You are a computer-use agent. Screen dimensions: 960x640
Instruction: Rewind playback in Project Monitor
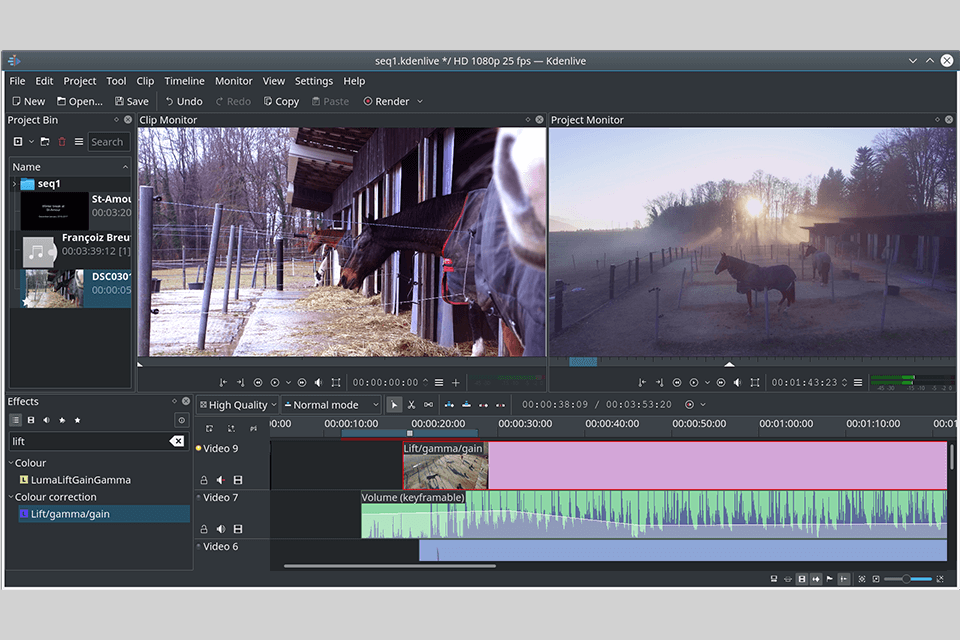[x=677, y=383]
